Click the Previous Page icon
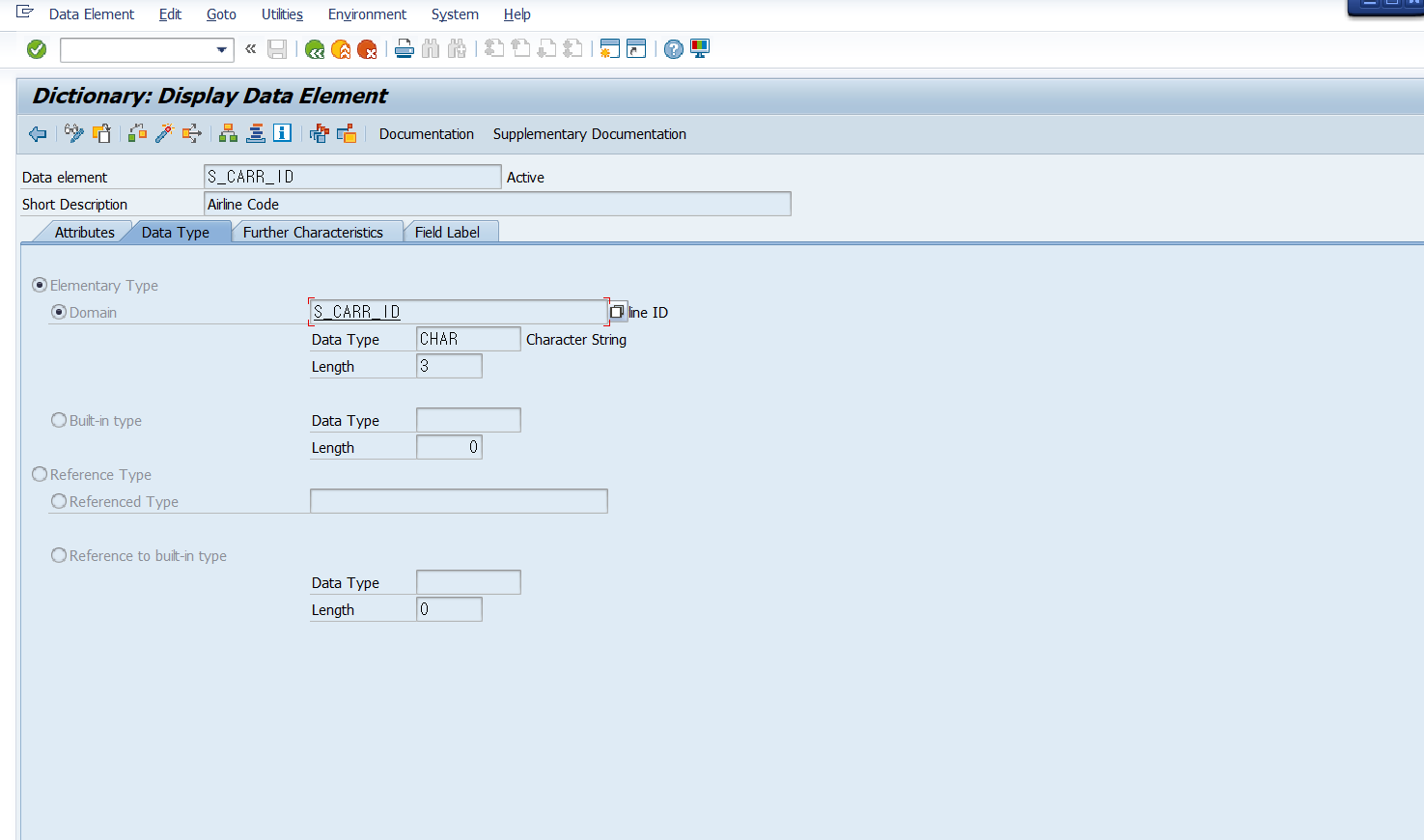This screenshot has height=840, width=1424. click(520, 48)
